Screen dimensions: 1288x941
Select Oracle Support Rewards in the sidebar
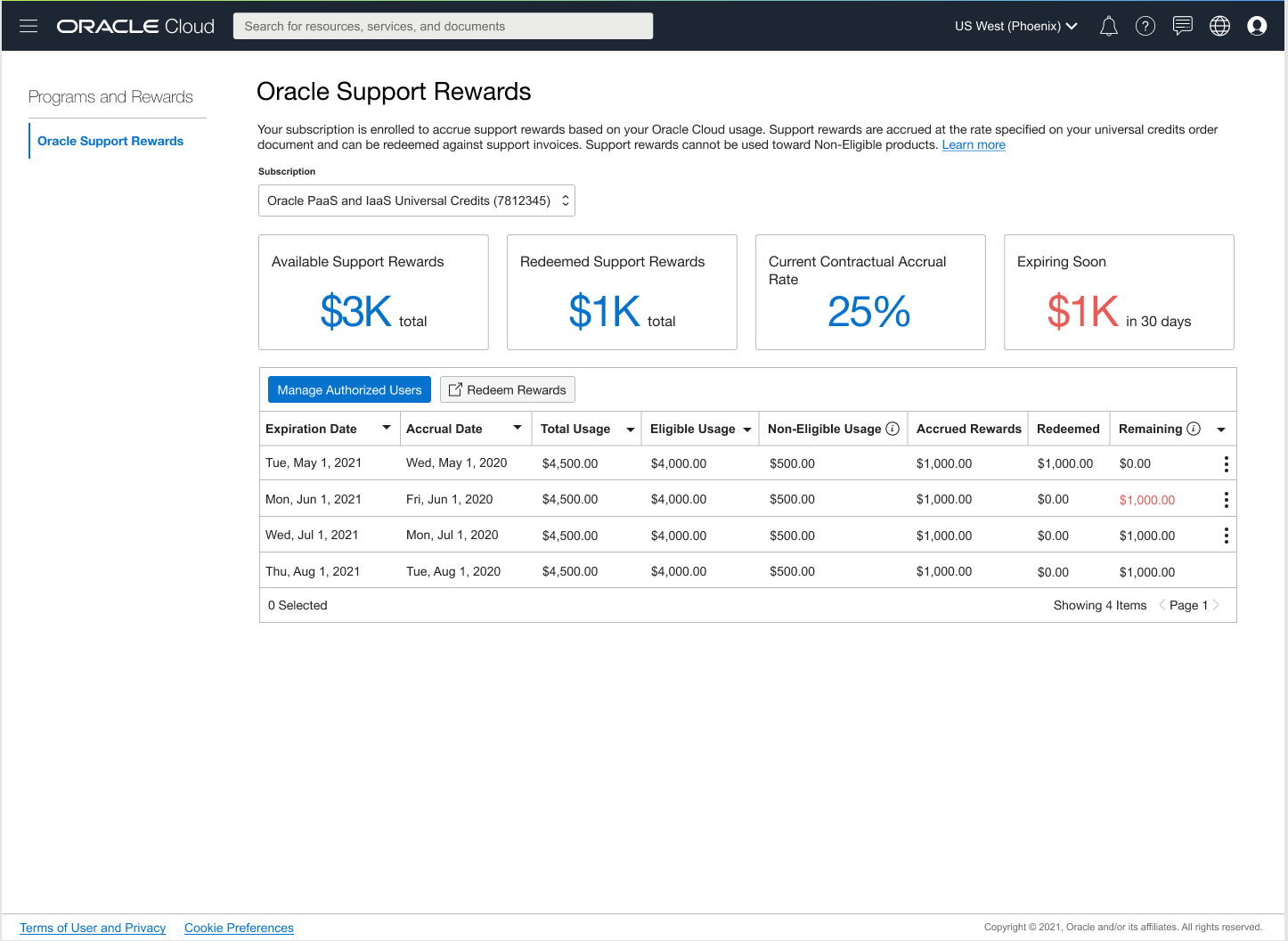click(110, 141)
